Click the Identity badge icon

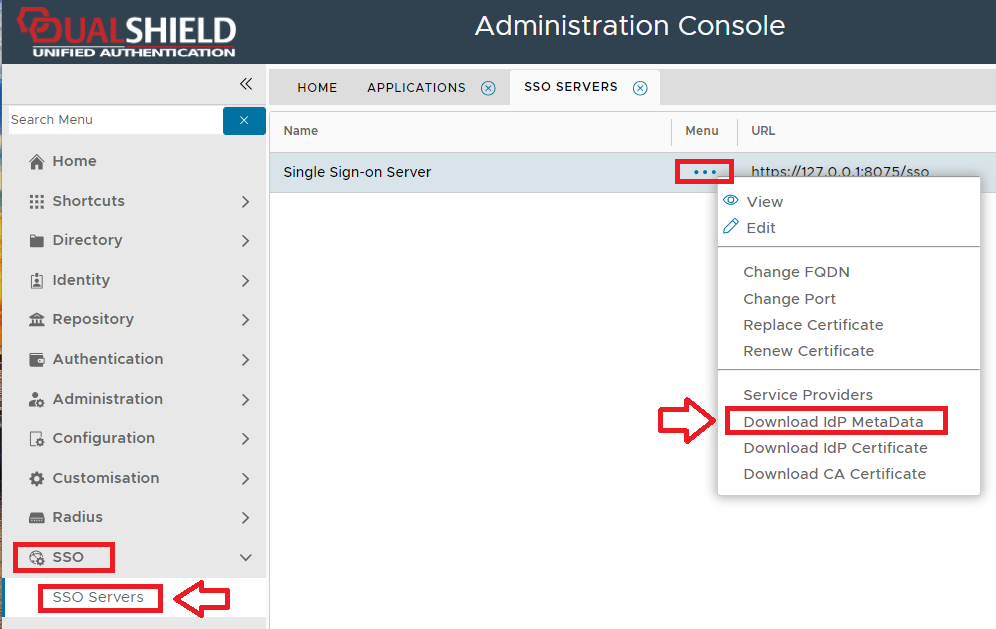click(x=37, y=281)
